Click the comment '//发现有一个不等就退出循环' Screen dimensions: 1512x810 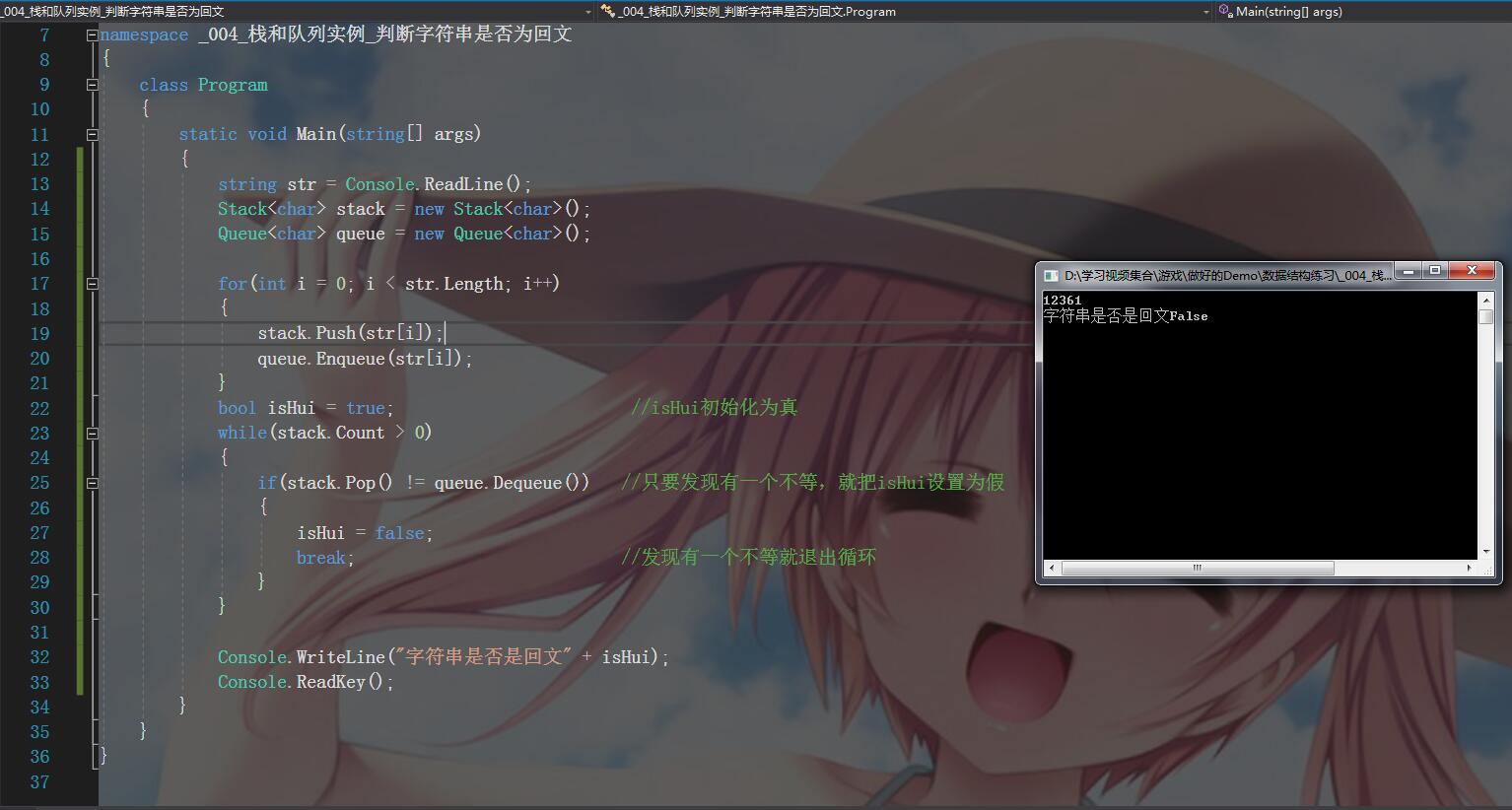pos(749,558)
